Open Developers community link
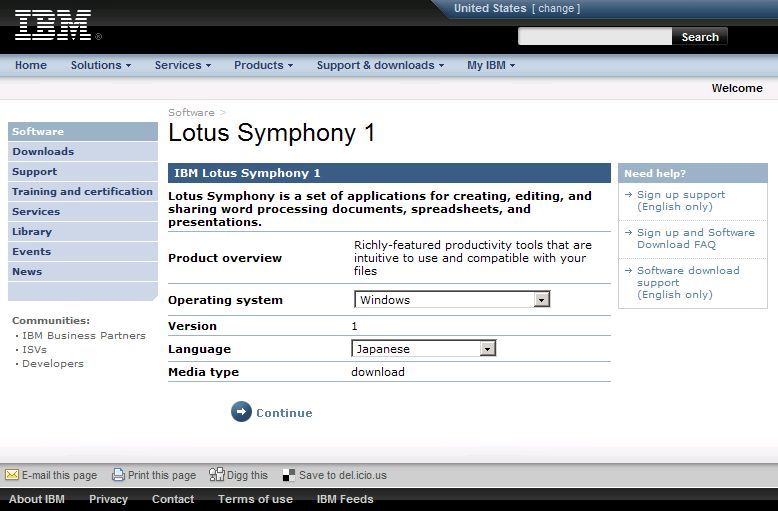 53,363
